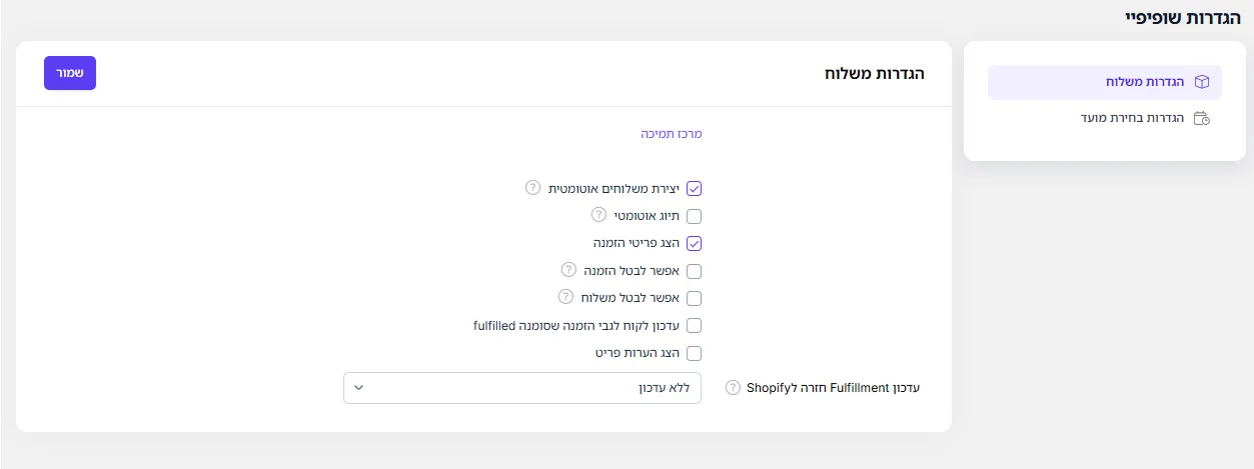Image resolution: width=1254 pixels, height=469 pixels.
Task: Click the calendar icon beside הגדרות בחירת מועד
Action: [1202, 118]
